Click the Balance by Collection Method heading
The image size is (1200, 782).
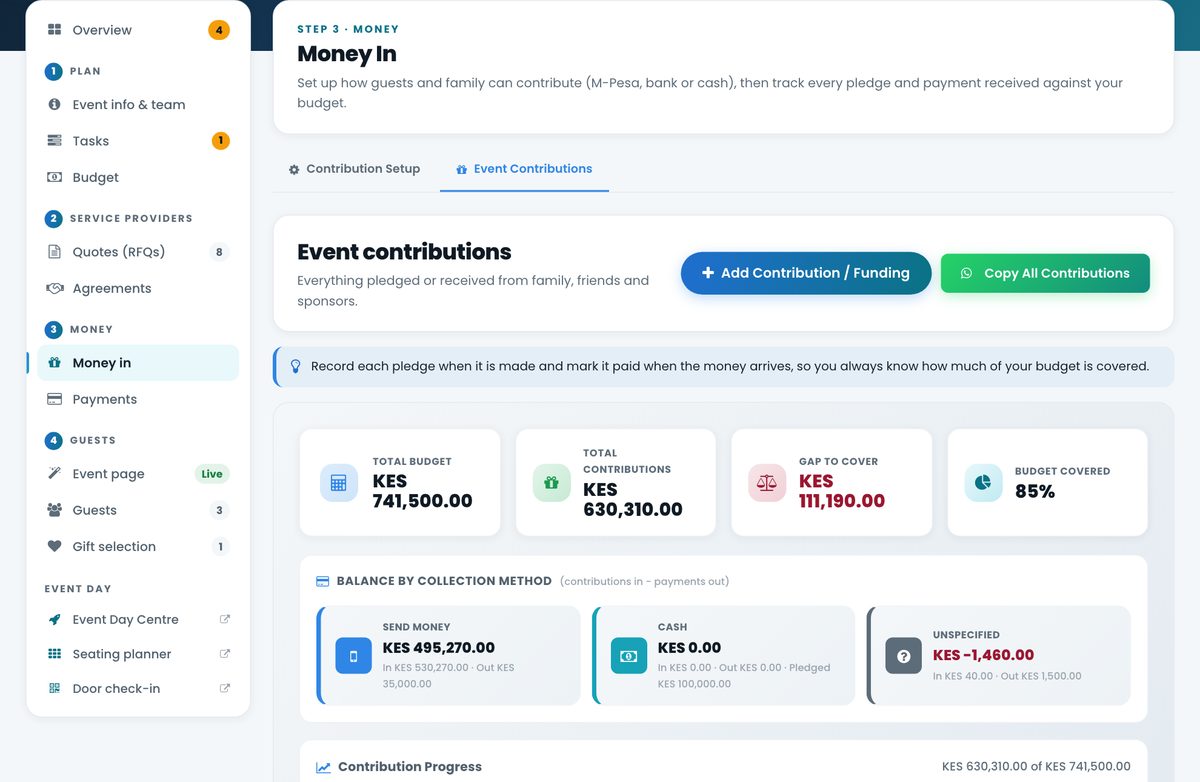pos(444,581)
